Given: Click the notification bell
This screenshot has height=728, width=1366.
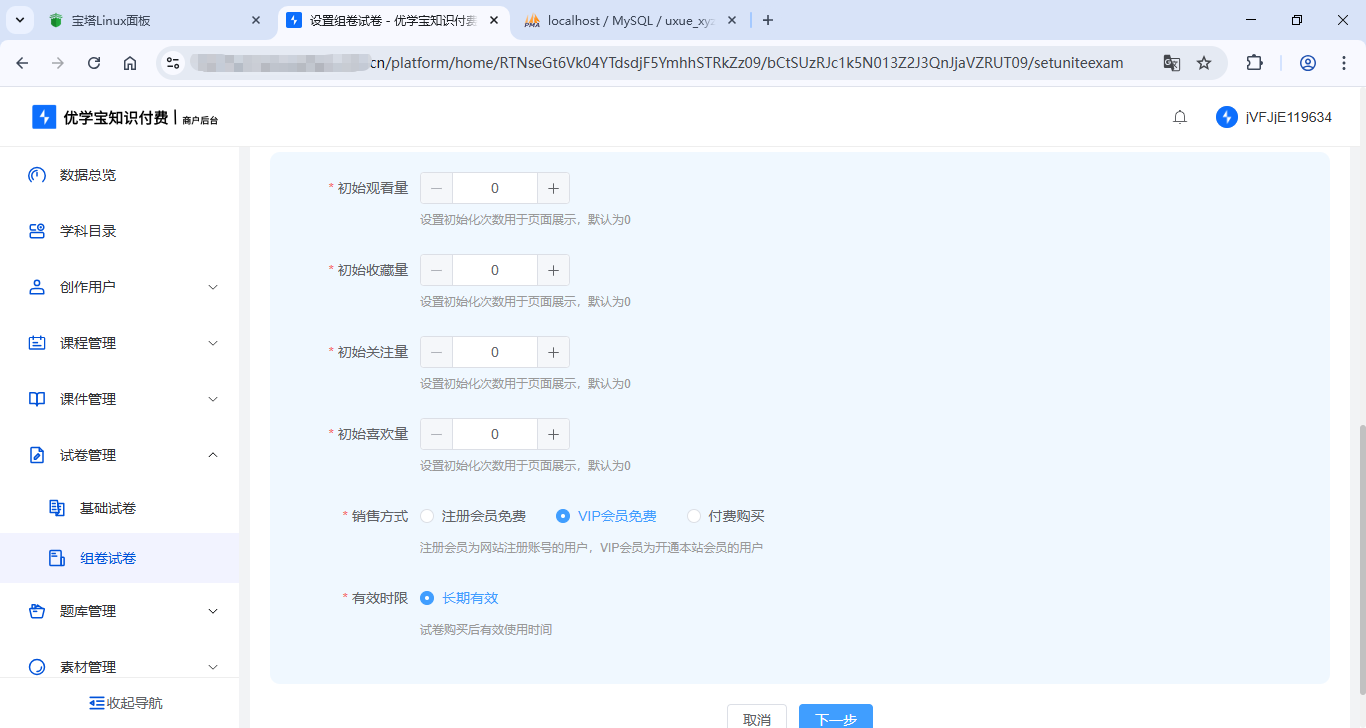Looking at the screenshot, I should click(x=1180, y=116).
